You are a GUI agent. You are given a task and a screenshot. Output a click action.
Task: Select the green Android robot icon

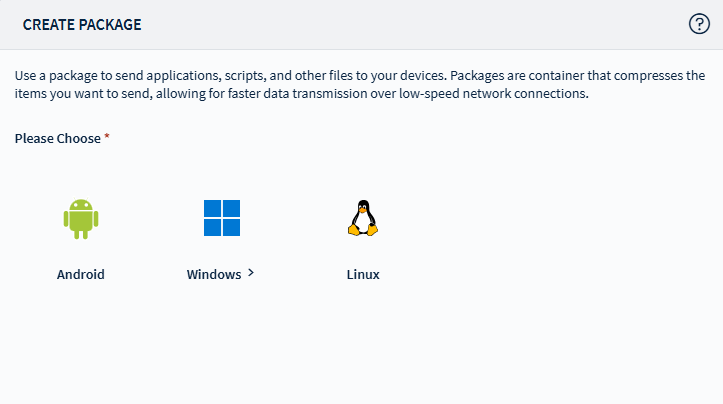coord(80,218)
